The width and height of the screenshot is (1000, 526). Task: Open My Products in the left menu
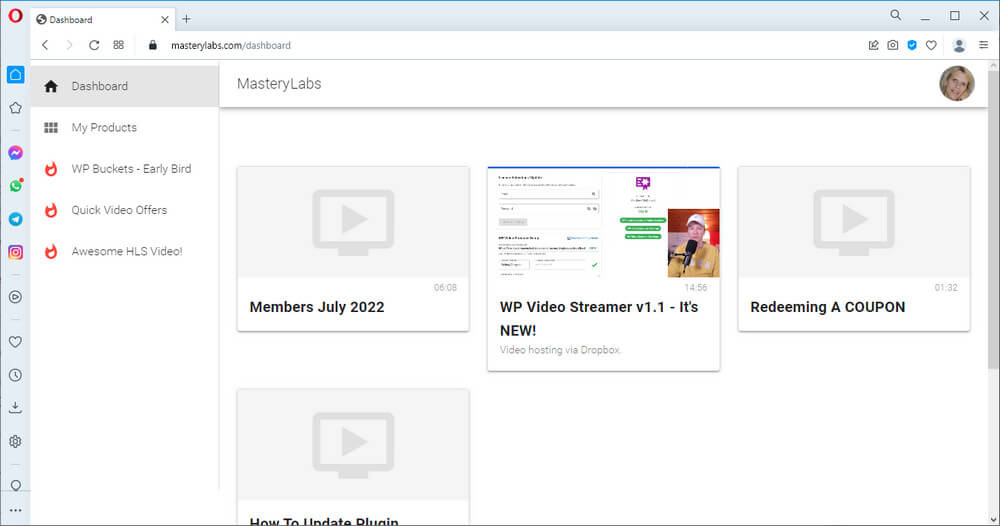(125, 128)
